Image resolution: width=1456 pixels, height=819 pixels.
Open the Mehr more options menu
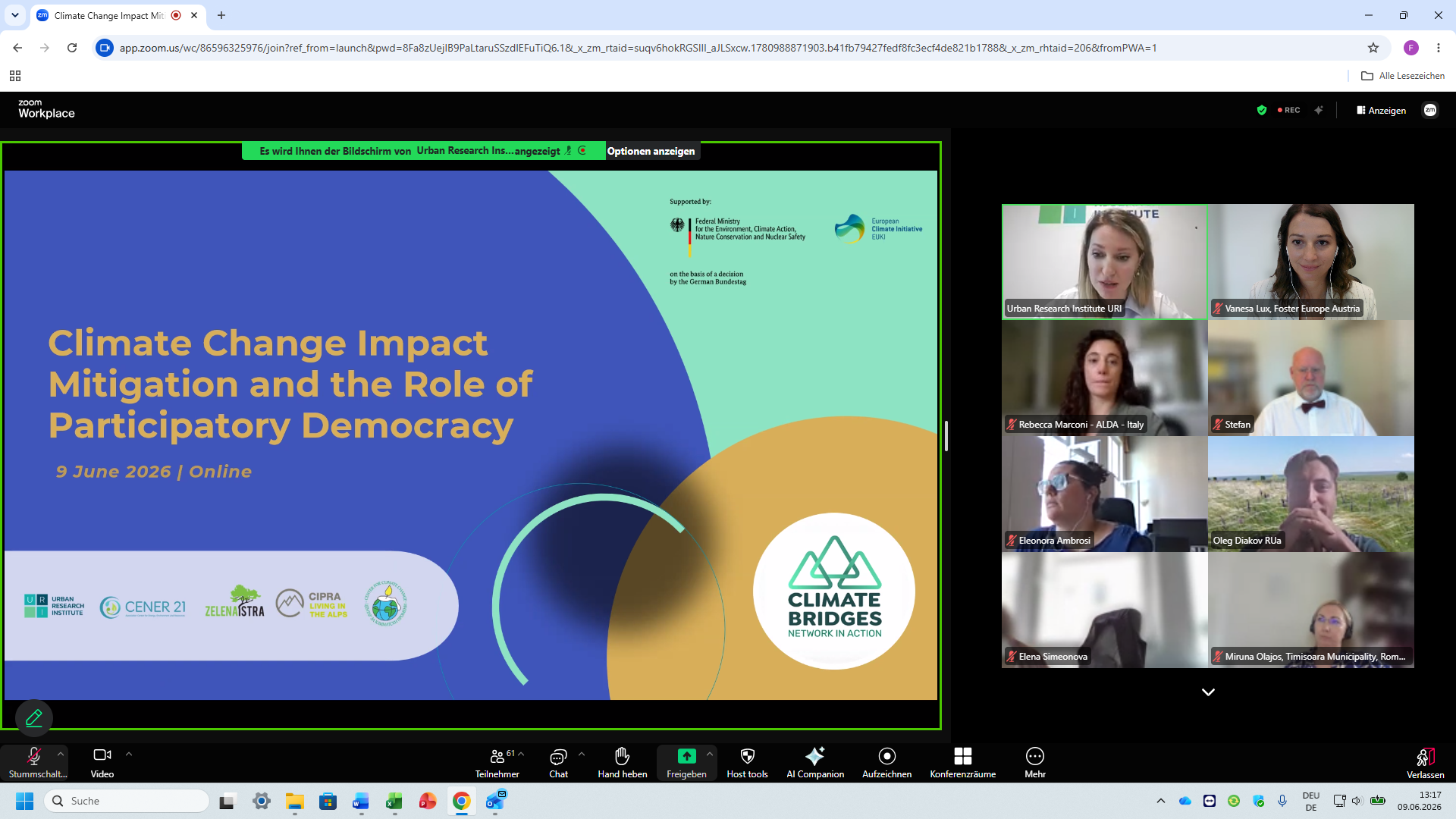click(1035, 762)
